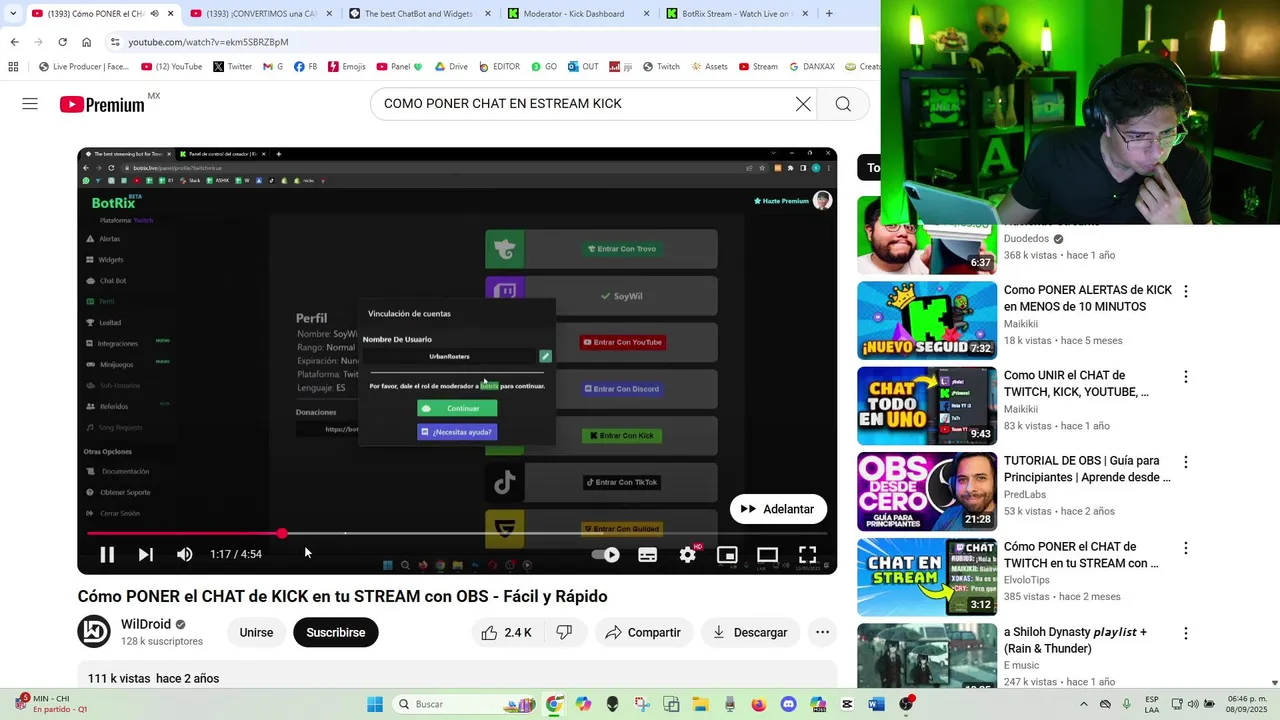This screenshot has width=1280, height=720.
Task: Skip to next video button
Action: (x=146, y=554)
